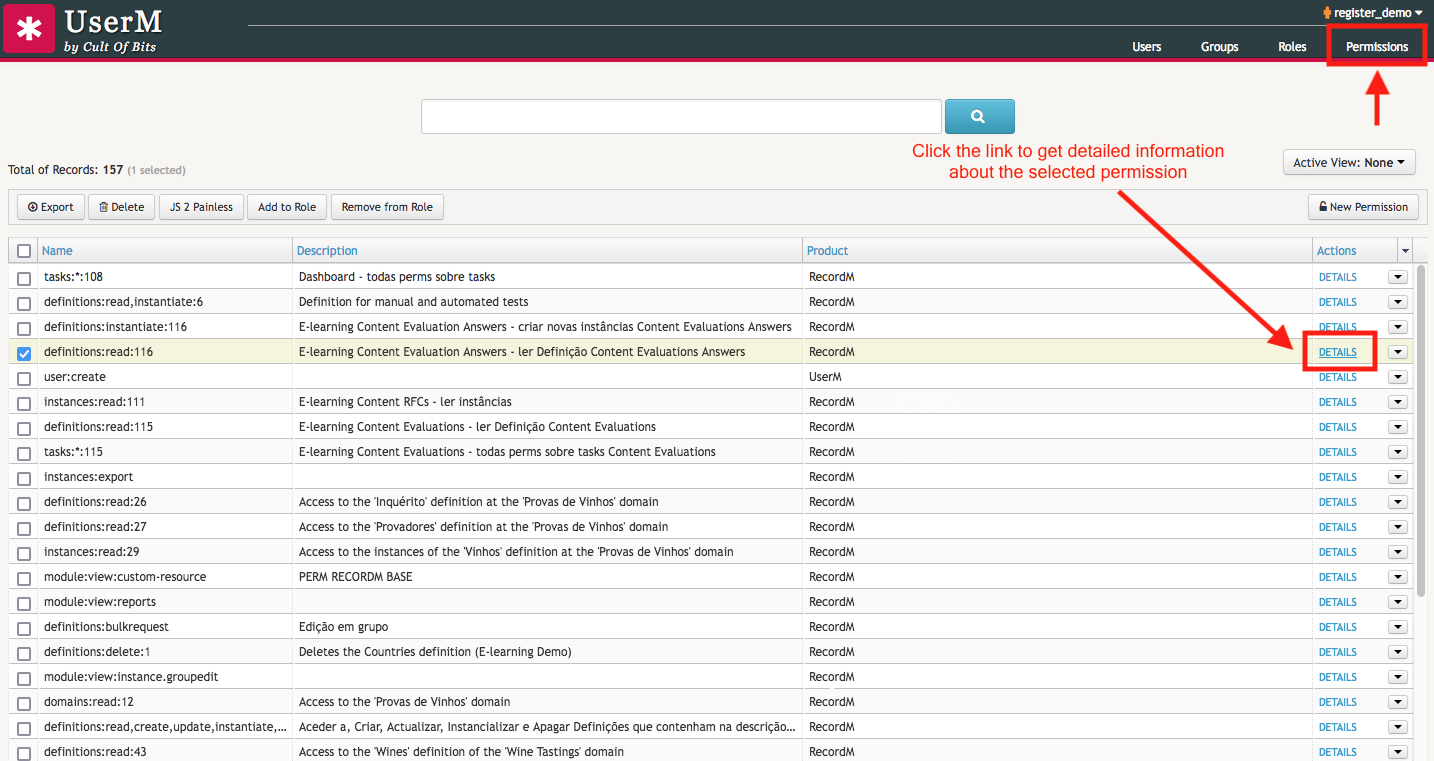Viewport: 1434px width, 761px height.
Task: Expand the actions arrow for definitions:read:116
Action: (1398, 352)
